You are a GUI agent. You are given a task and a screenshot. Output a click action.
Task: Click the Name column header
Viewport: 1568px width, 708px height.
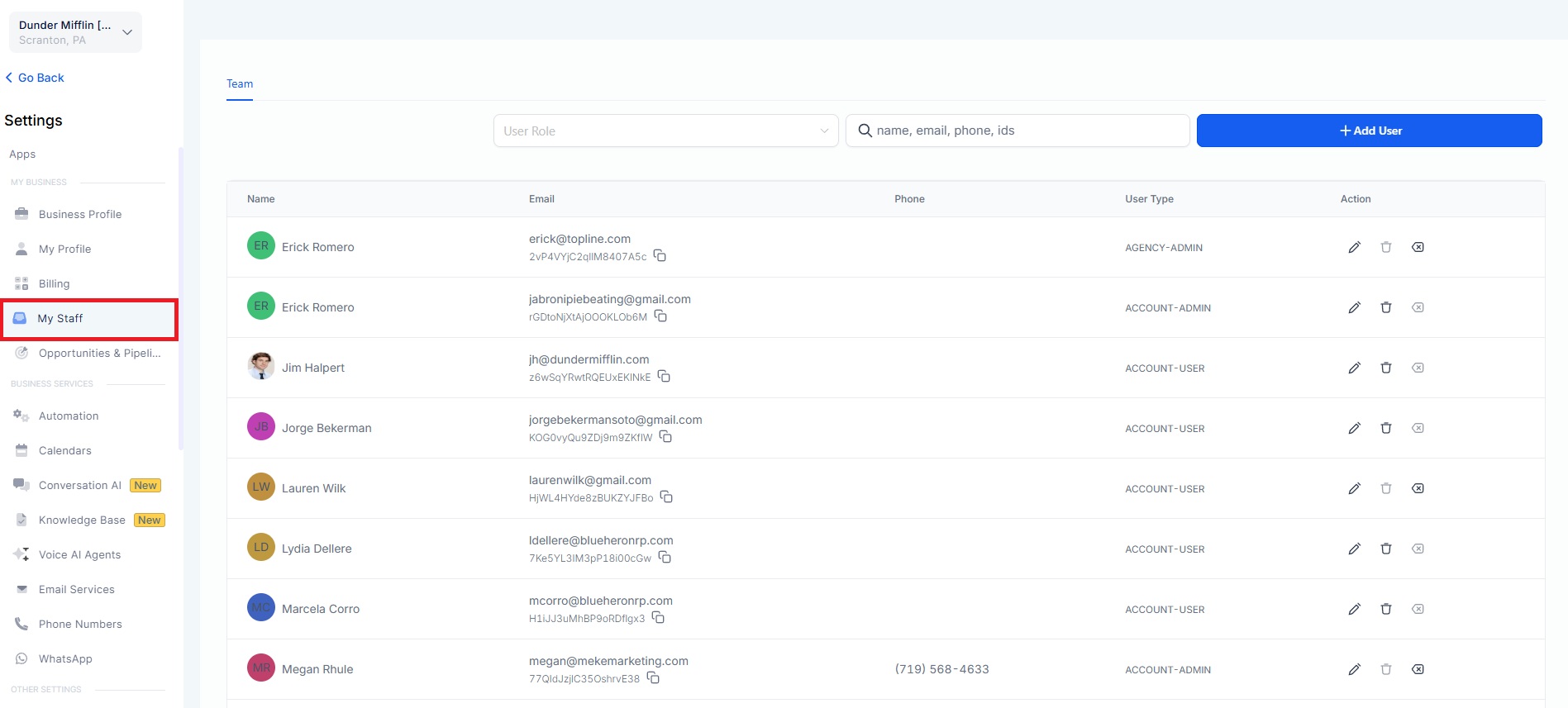pos(261,199)
